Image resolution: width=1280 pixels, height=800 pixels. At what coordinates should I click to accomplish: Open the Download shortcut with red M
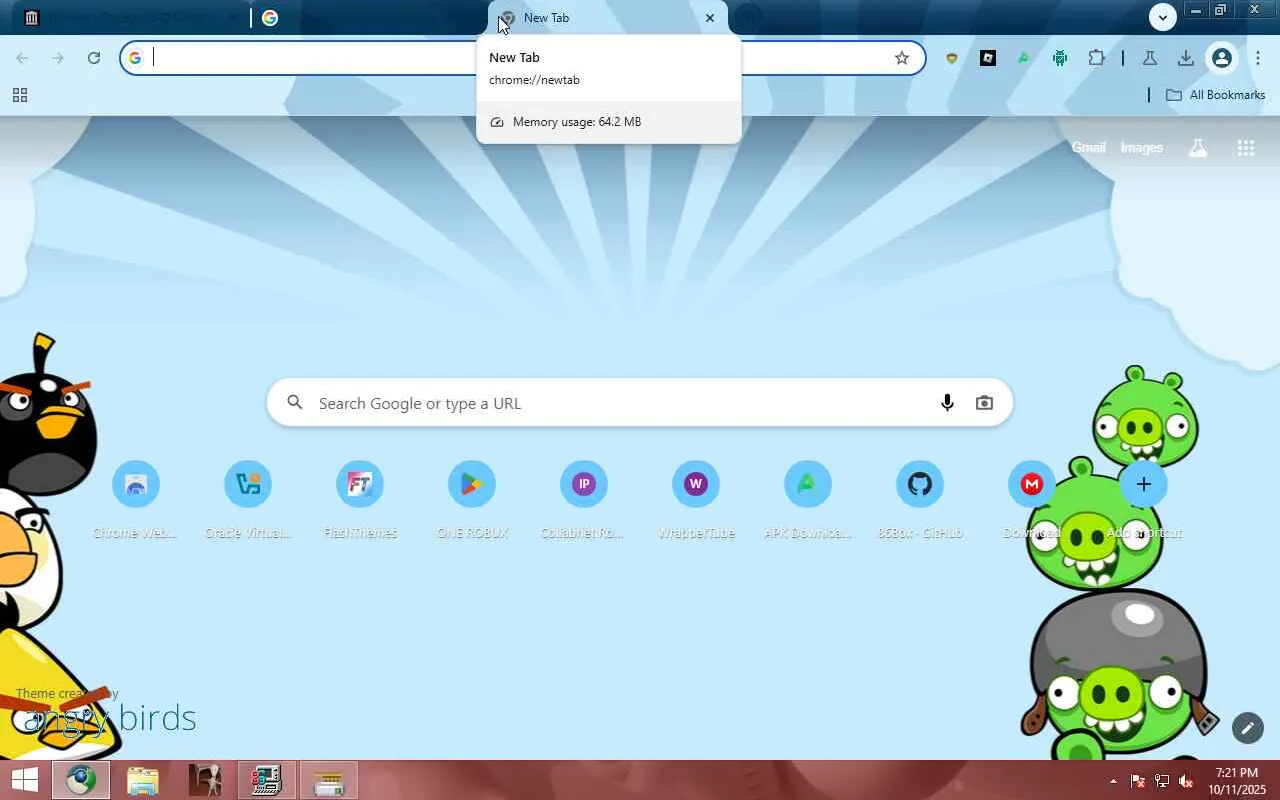coord(1032,500)
